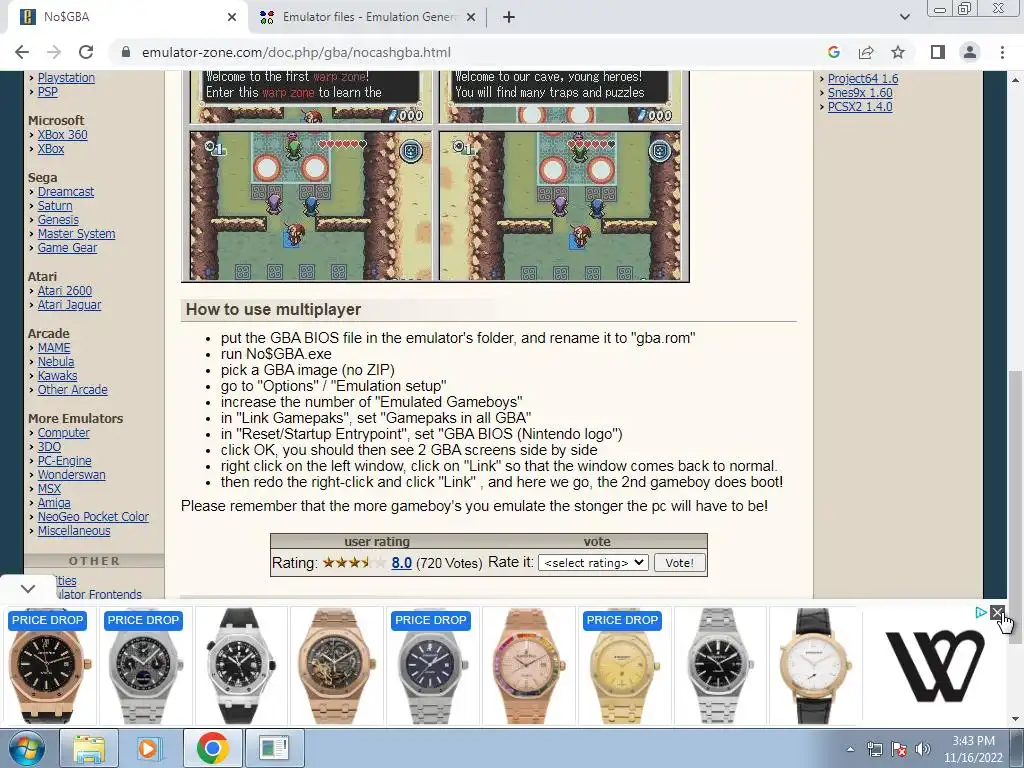Open the Chrome profile menu
The image size is (1024, 768).
(970, 52)
